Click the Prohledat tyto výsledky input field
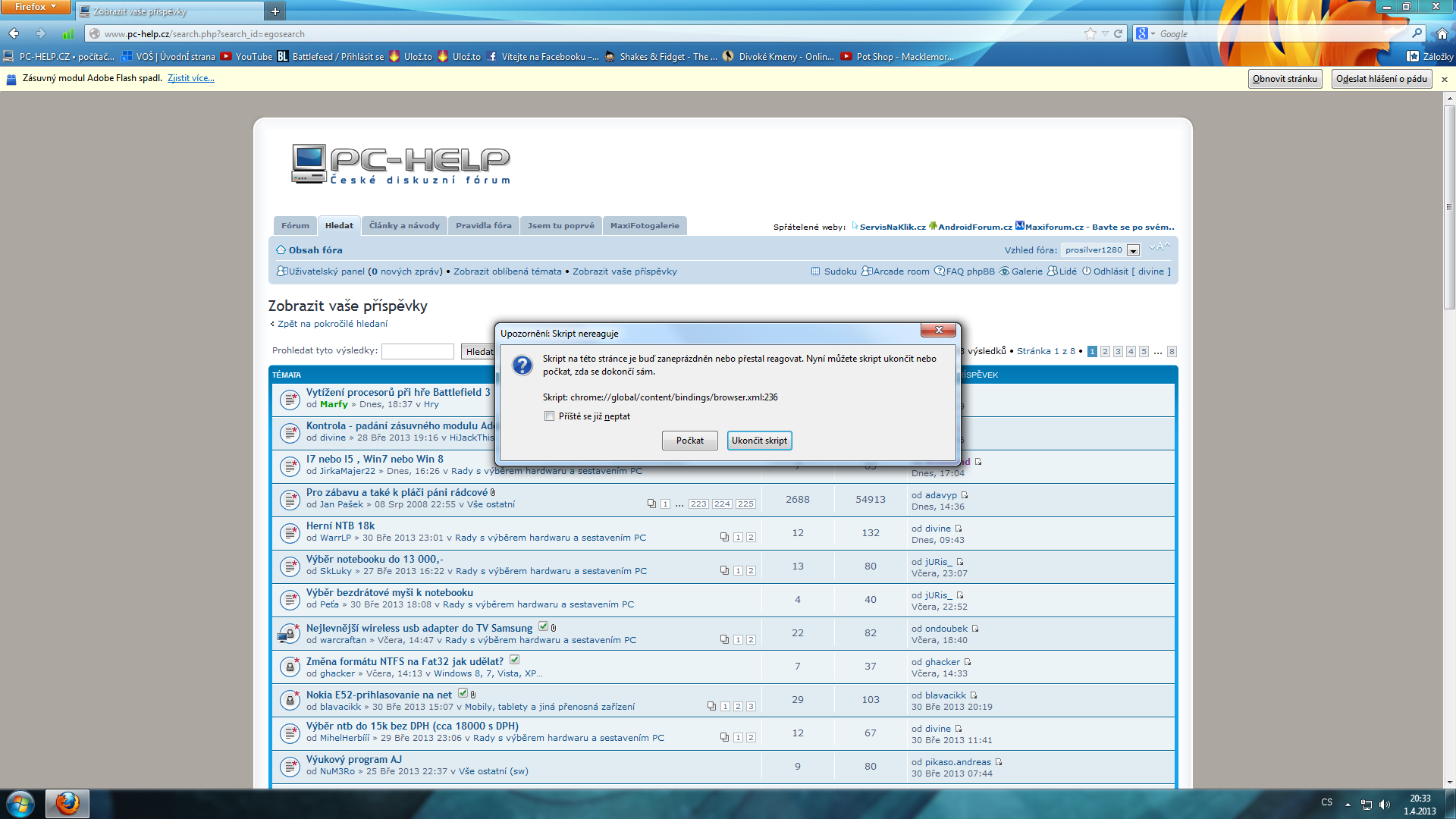The image size is (1456, 819). (417, 351)
